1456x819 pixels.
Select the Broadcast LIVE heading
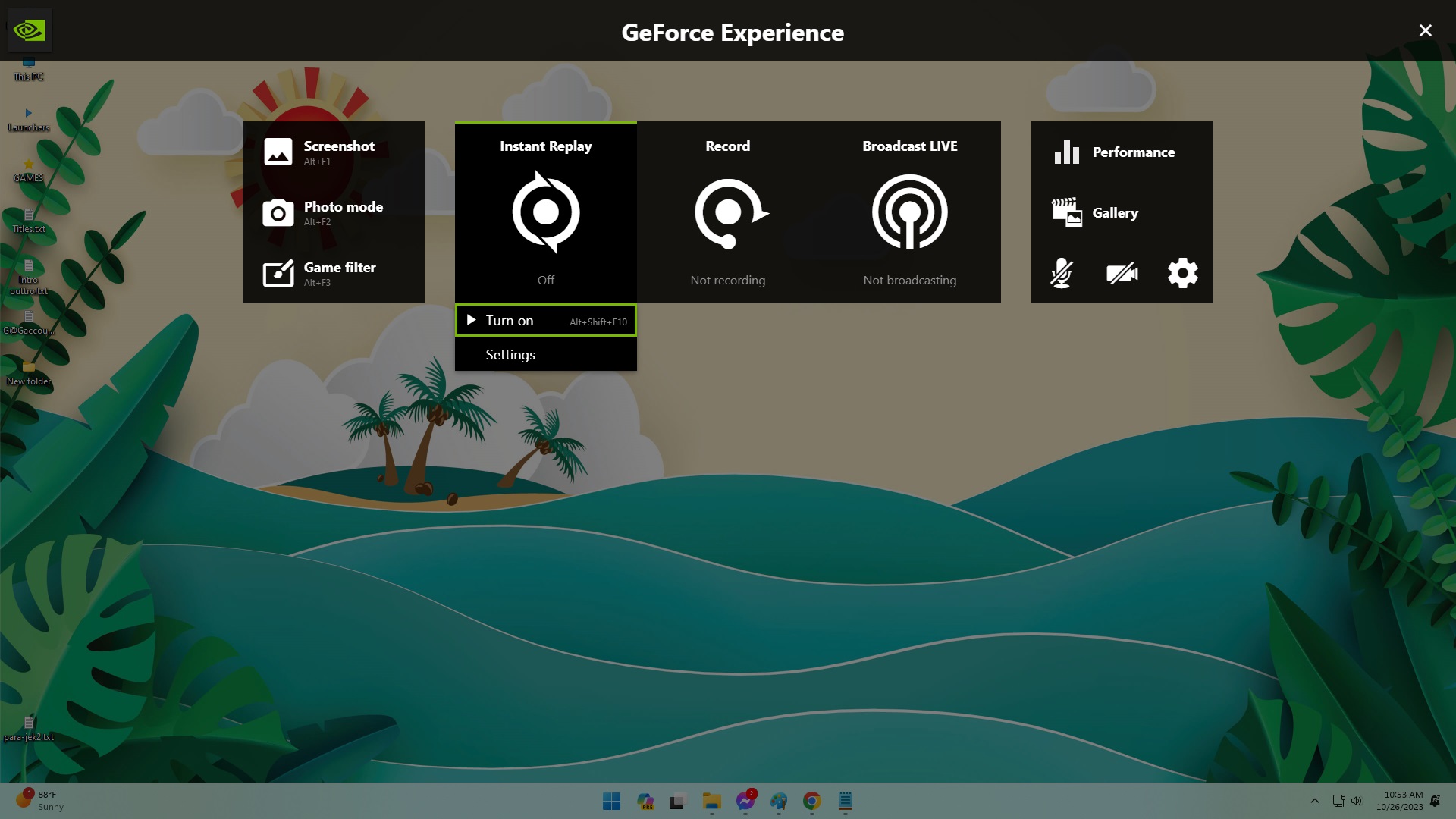point(910,146)
